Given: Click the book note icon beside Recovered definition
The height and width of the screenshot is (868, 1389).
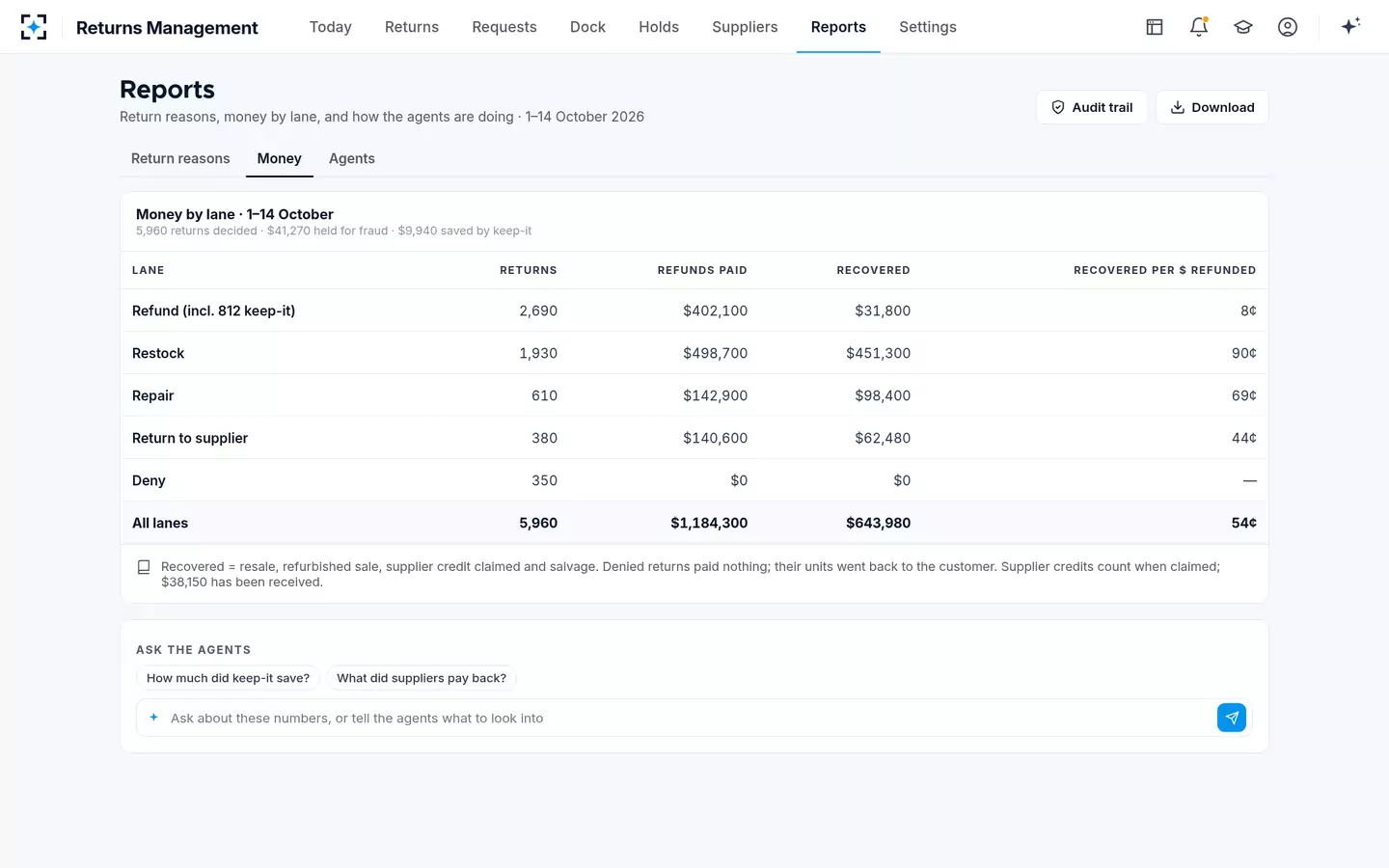Looking at the screenshot, I should point(144,567).
